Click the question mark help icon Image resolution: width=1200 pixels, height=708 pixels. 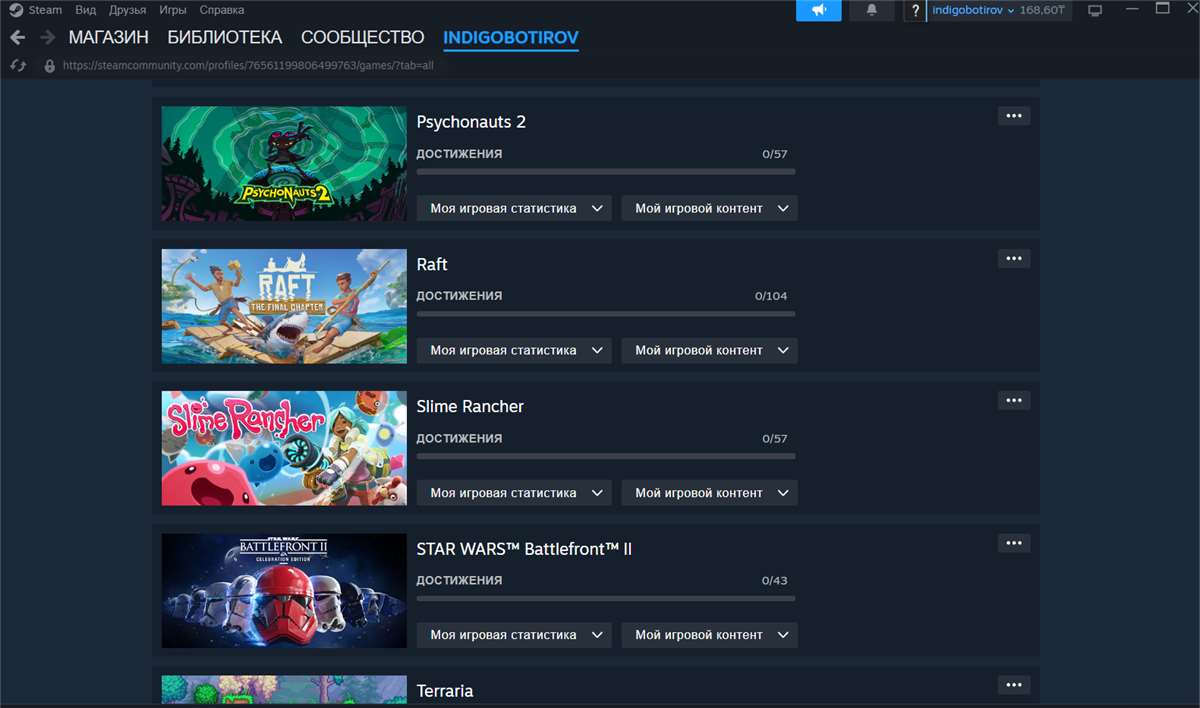pos(915,10)
